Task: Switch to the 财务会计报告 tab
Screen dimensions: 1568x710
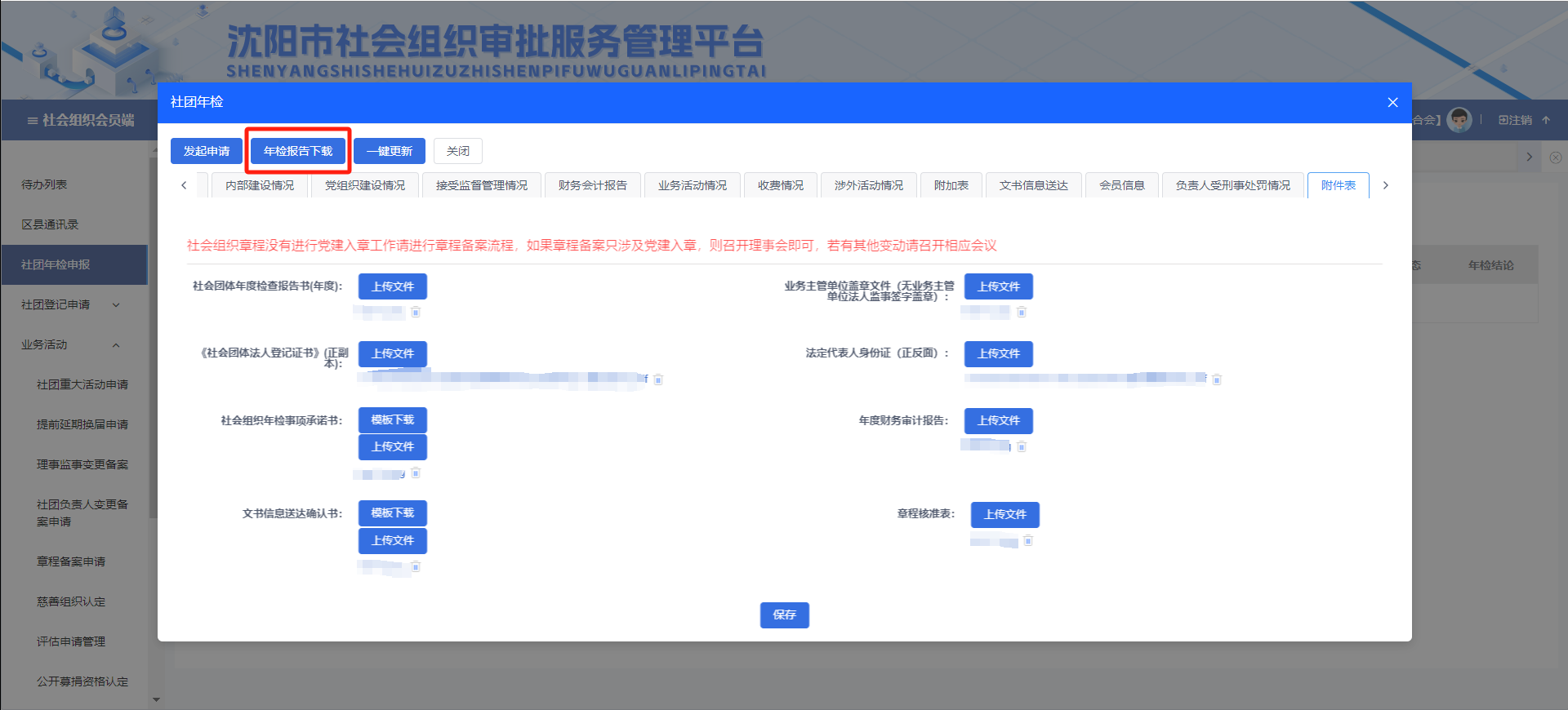Action: [592, 185]
